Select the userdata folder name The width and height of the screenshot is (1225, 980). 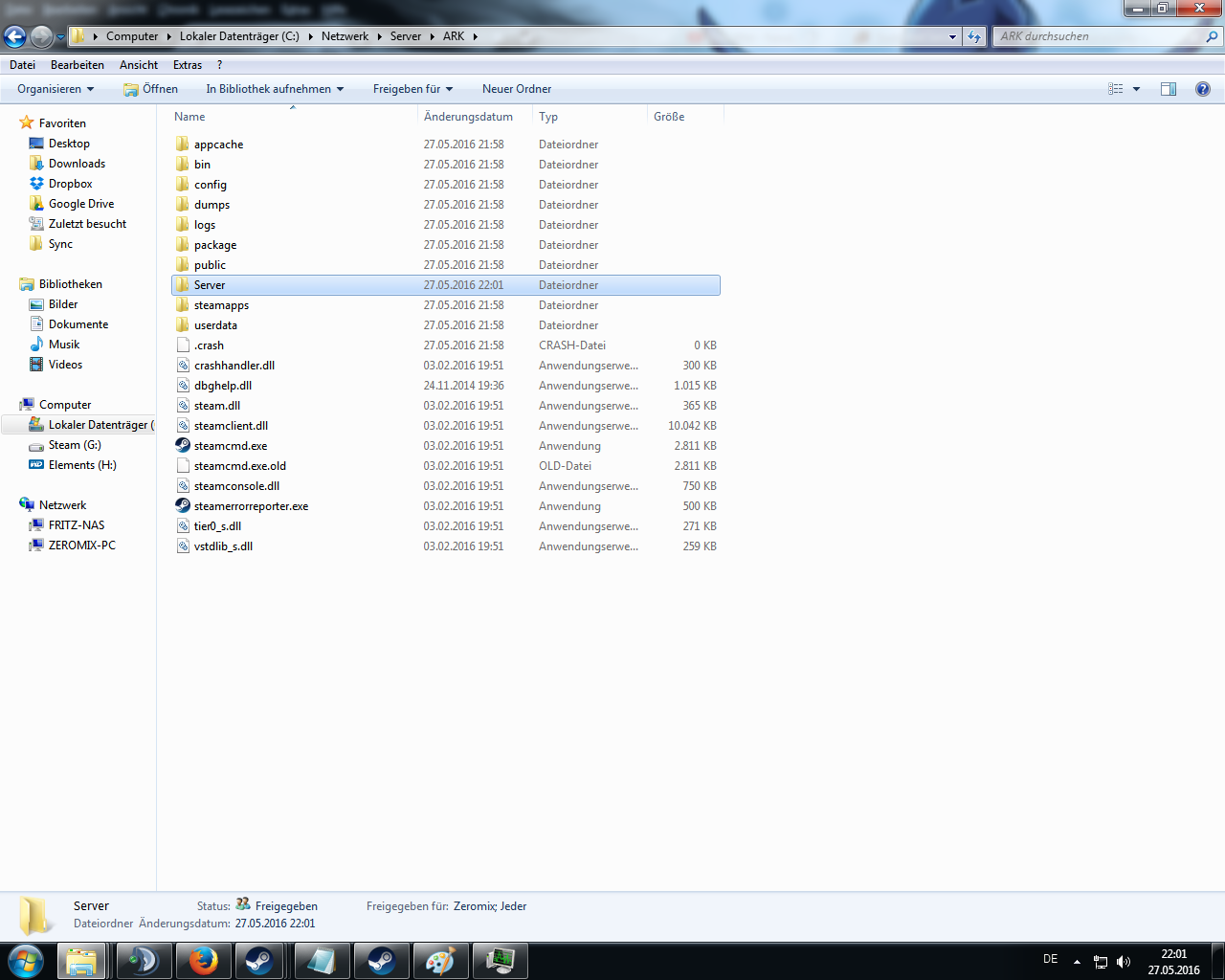coord(215,325)
